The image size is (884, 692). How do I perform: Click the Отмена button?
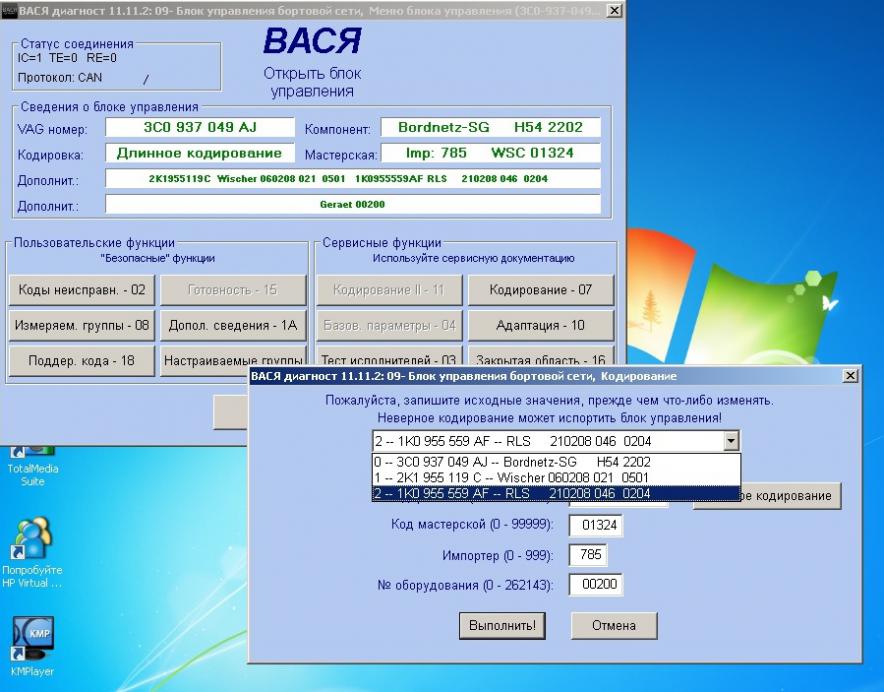(614, 625)
